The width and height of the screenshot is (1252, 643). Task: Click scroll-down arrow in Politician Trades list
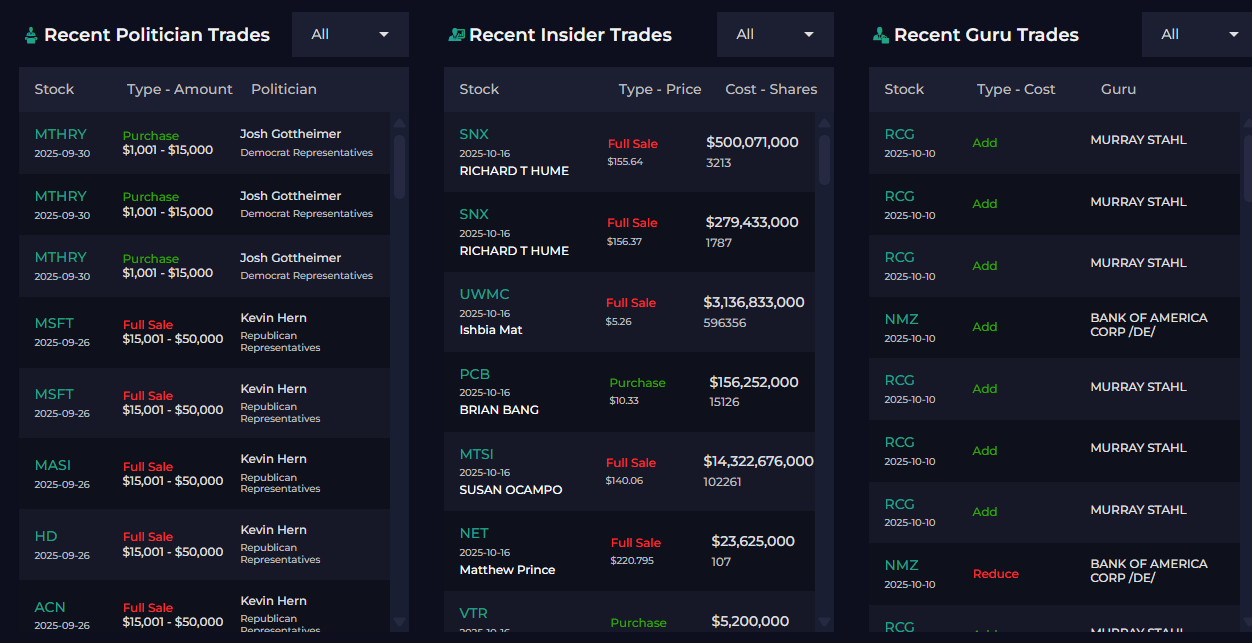click(400, 622)
